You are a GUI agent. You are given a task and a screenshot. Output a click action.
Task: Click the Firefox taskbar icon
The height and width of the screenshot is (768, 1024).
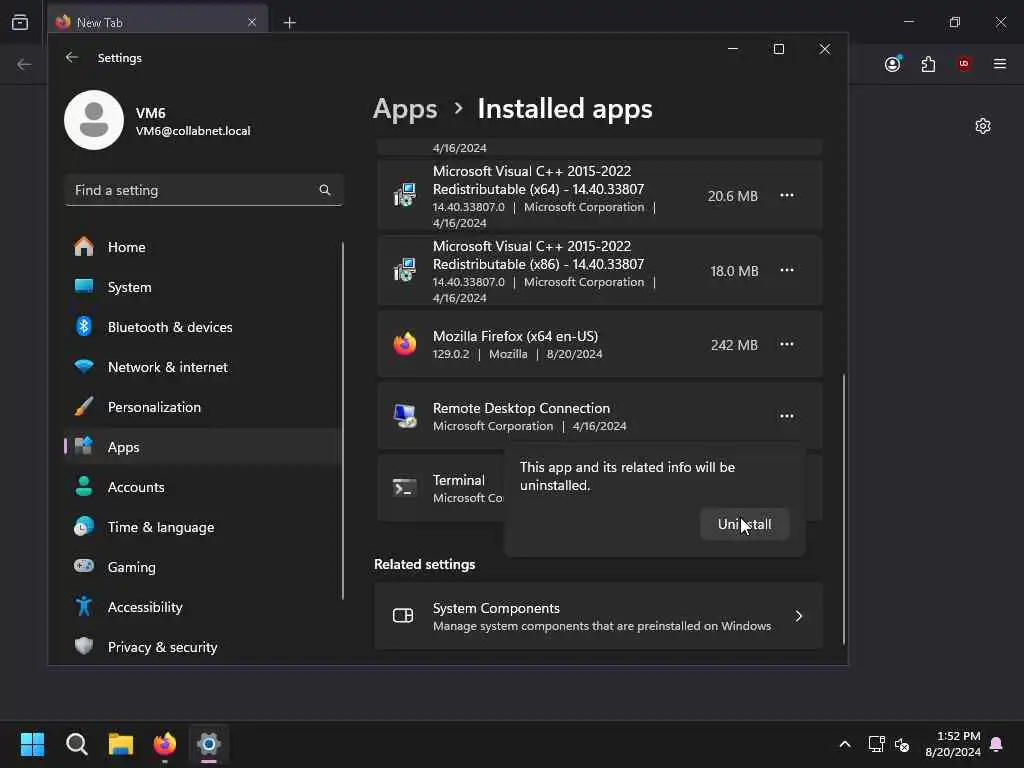click(165, 744)
